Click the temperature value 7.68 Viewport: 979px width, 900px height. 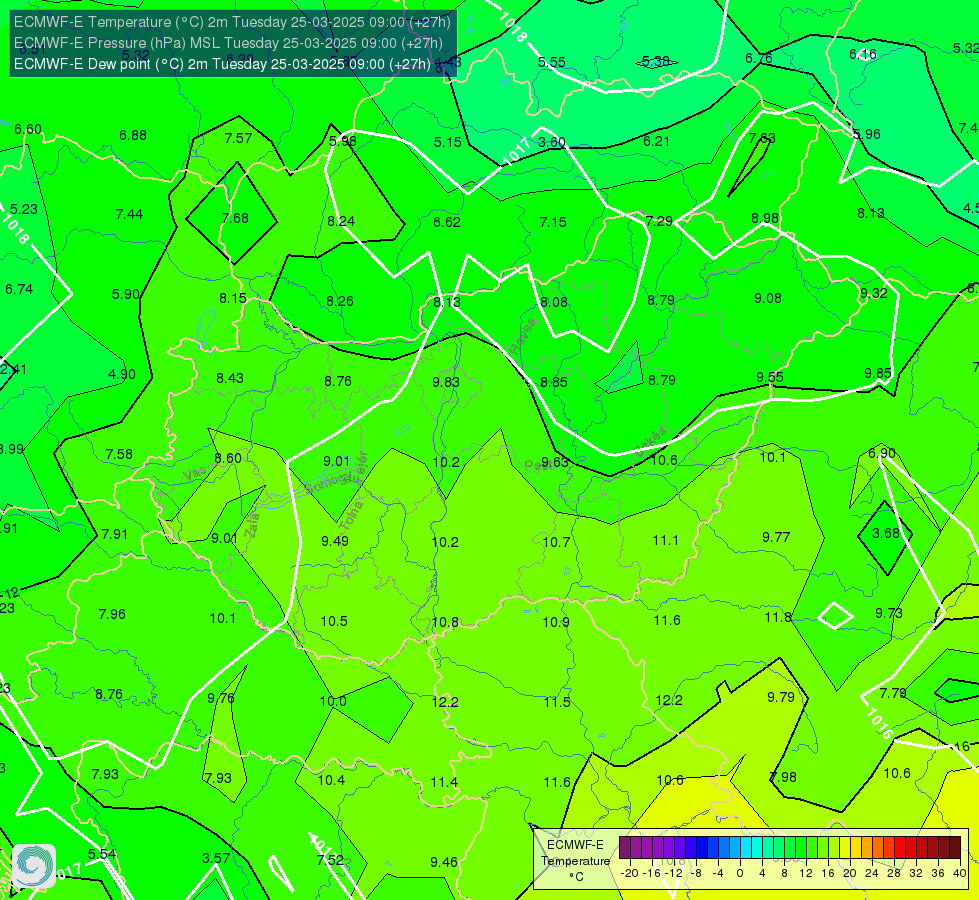coord(235,219)
